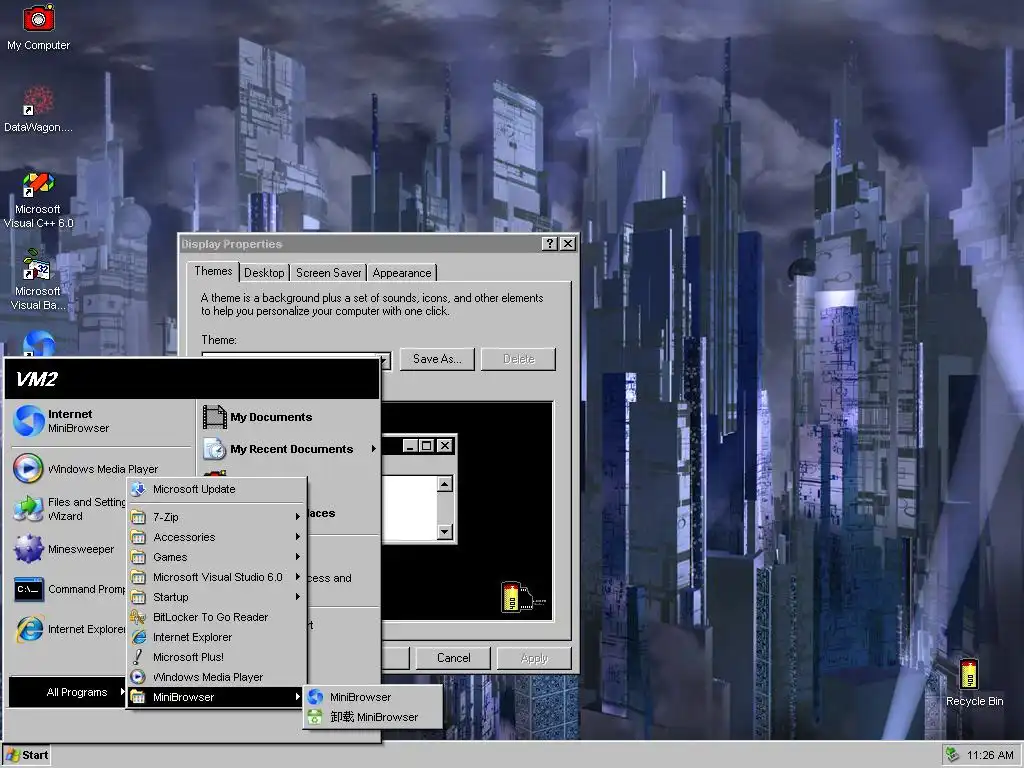This screenshot has height=768, width=1024.
Task: Expand the Startup program folder
Action: (x=216, y=597)
